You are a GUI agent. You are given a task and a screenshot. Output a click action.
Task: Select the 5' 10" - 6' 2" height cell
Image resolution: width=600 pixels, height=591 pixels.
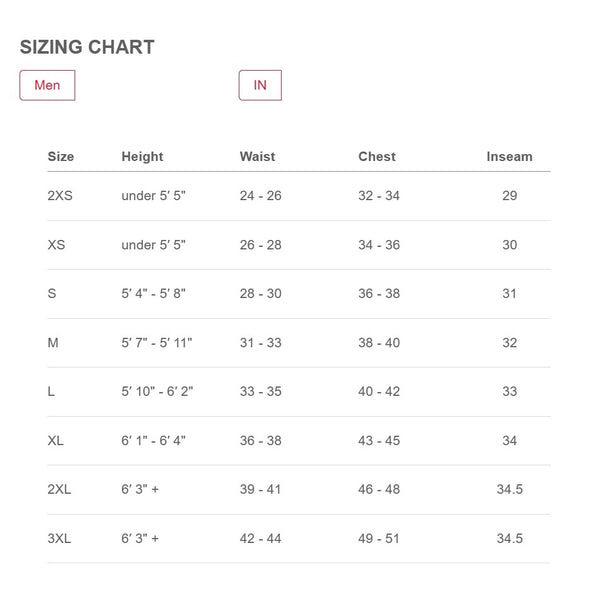click(155, 392)
